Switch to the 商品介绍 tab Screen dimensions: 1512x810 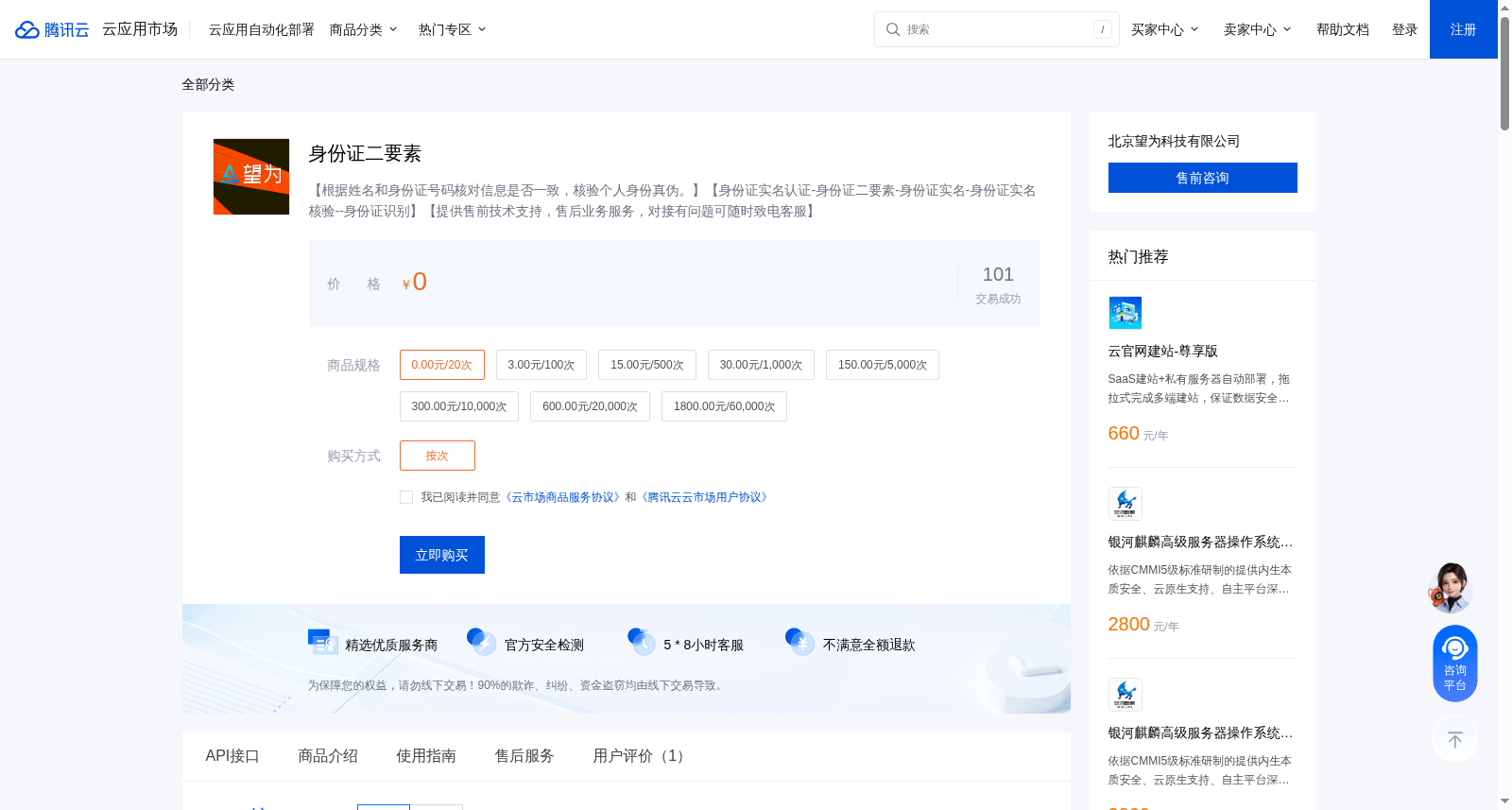[x=328, y=756]
